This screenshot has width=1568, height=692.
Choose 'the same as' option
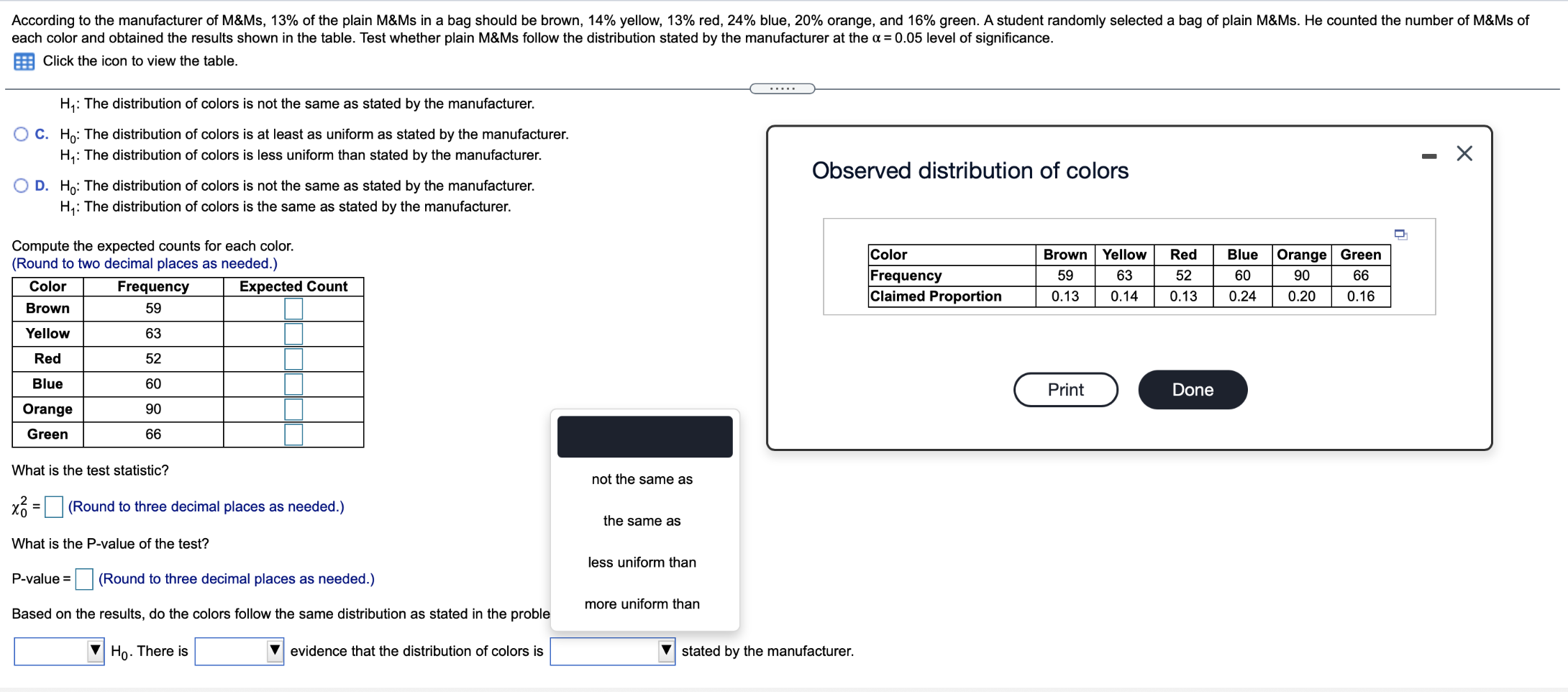(642, 521)
